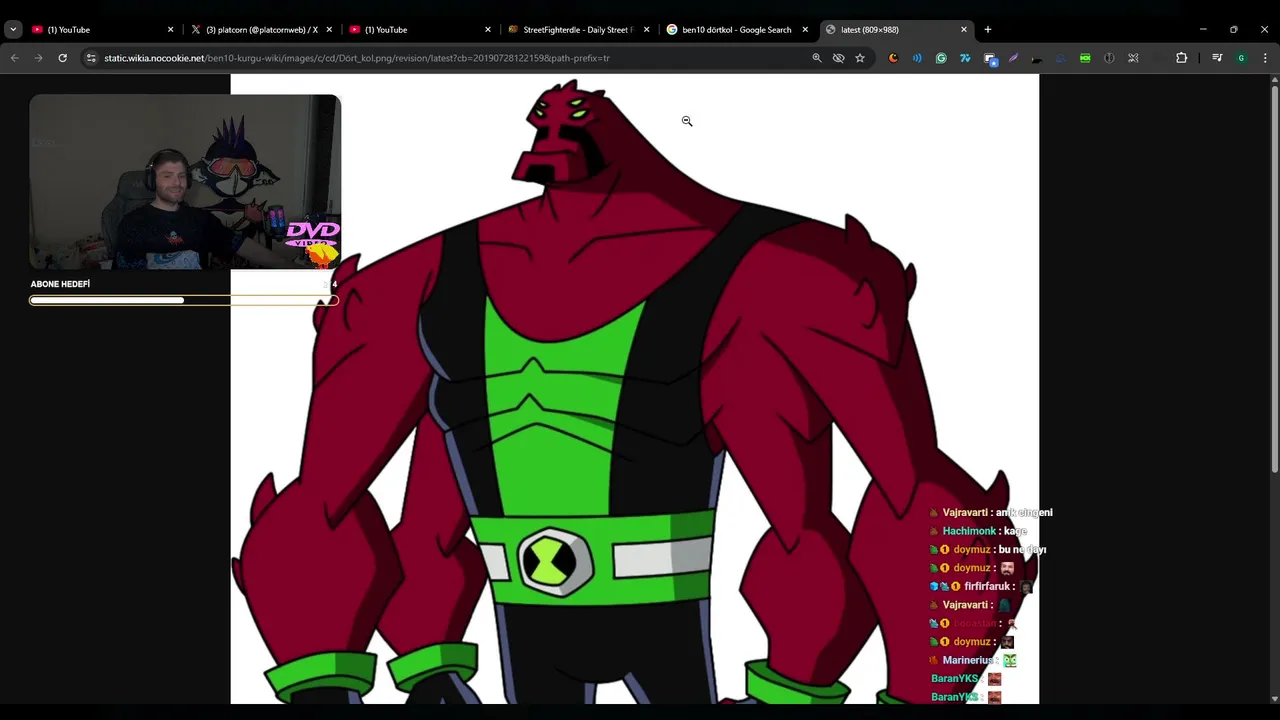
Task: Click the scrollbar up arrow
Action: (1274, 80)
